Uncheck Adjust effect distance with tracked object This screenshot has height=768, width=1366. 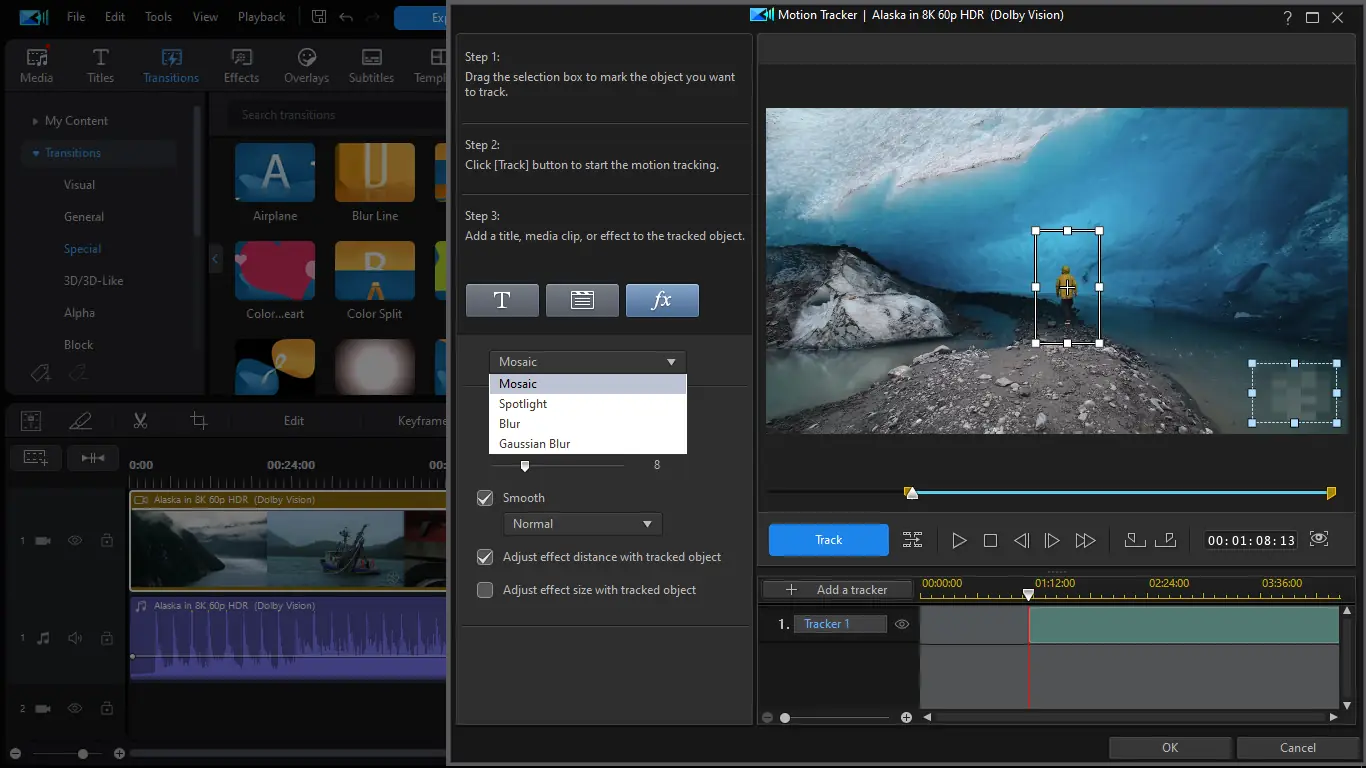[x=485, y=557]
